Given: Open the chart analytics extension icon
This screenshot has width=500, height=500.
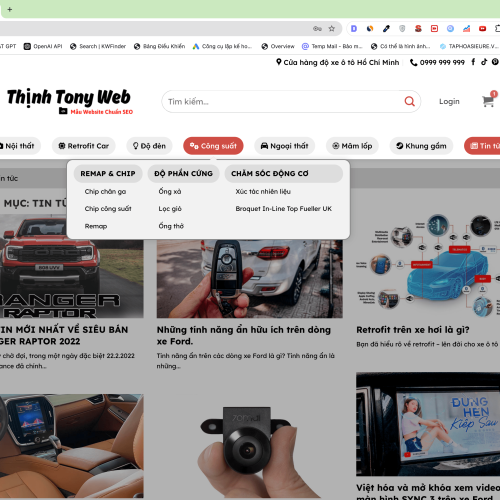Looking at the screenshot, I should coord(466,29).
